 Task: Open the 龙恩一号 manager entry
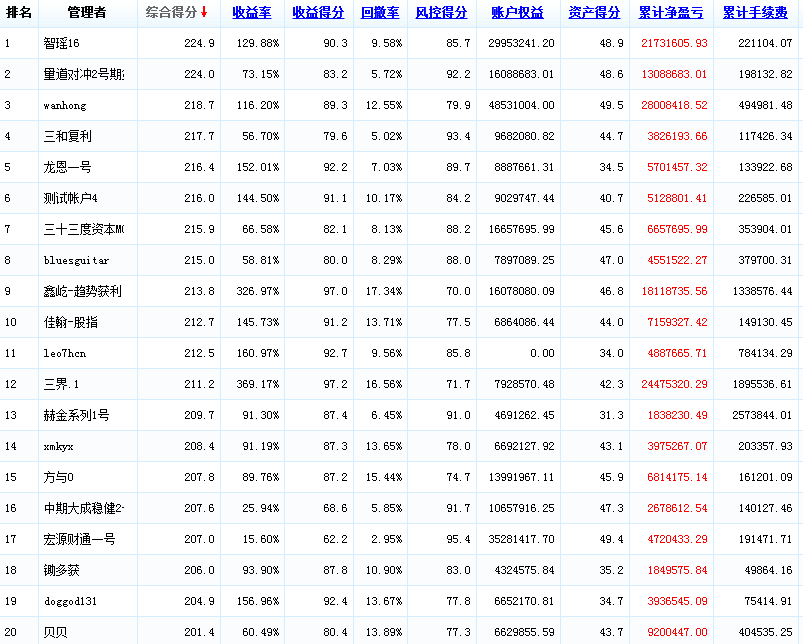[67, 168]
